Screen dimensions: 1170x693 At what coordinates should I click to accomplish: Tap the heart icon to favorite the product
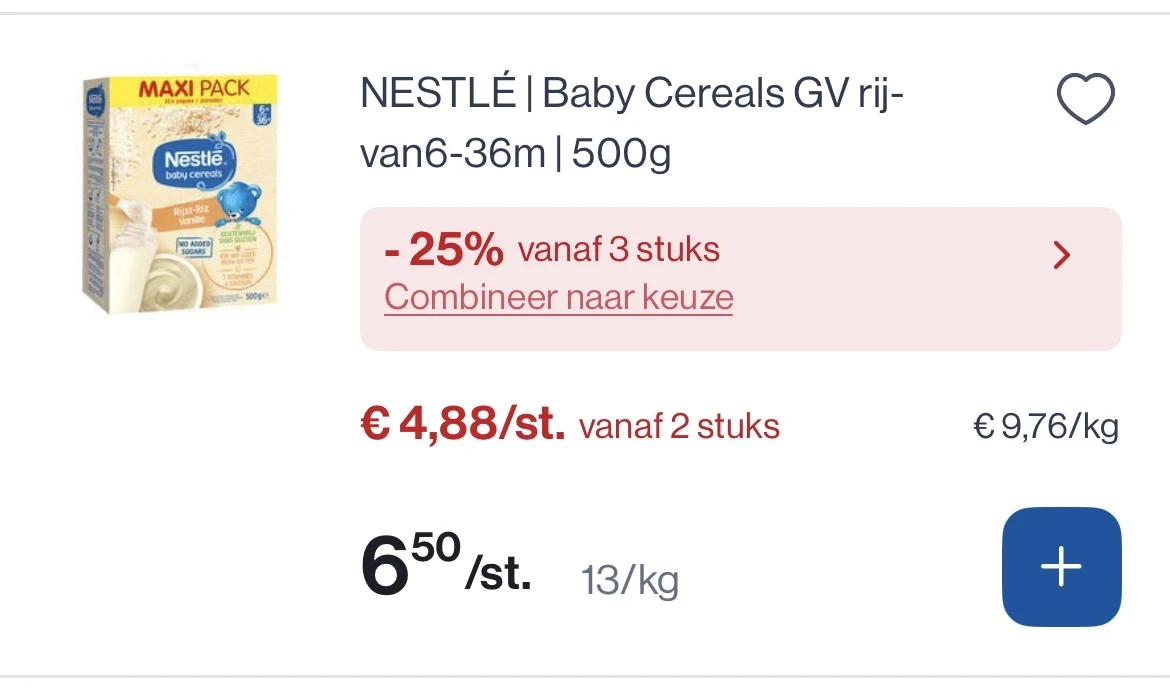coord(1085,100)
